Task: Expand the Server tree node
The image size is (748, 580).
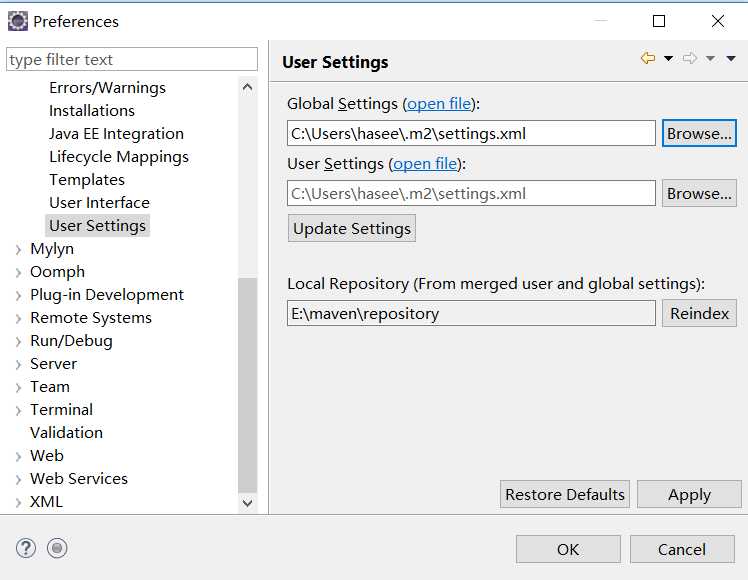Action: [18, 364]
